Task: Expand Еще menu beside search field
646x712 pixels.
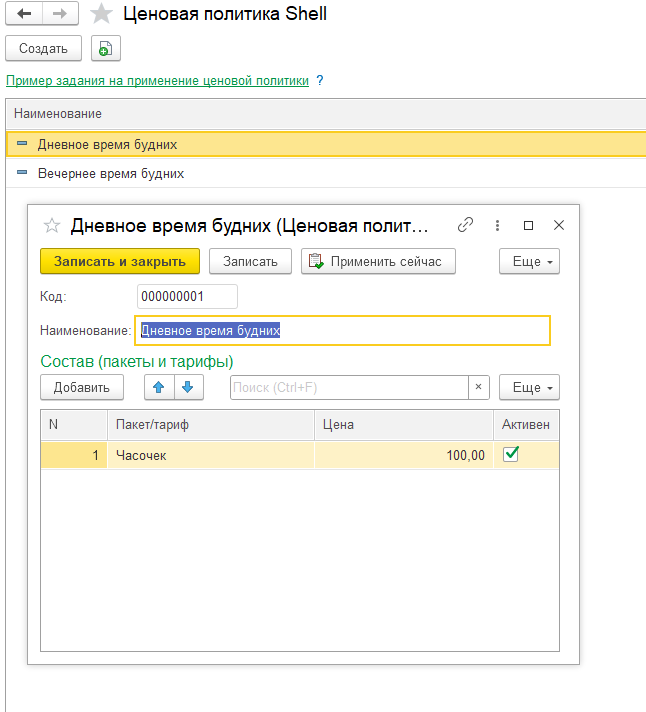Action: 529,387
